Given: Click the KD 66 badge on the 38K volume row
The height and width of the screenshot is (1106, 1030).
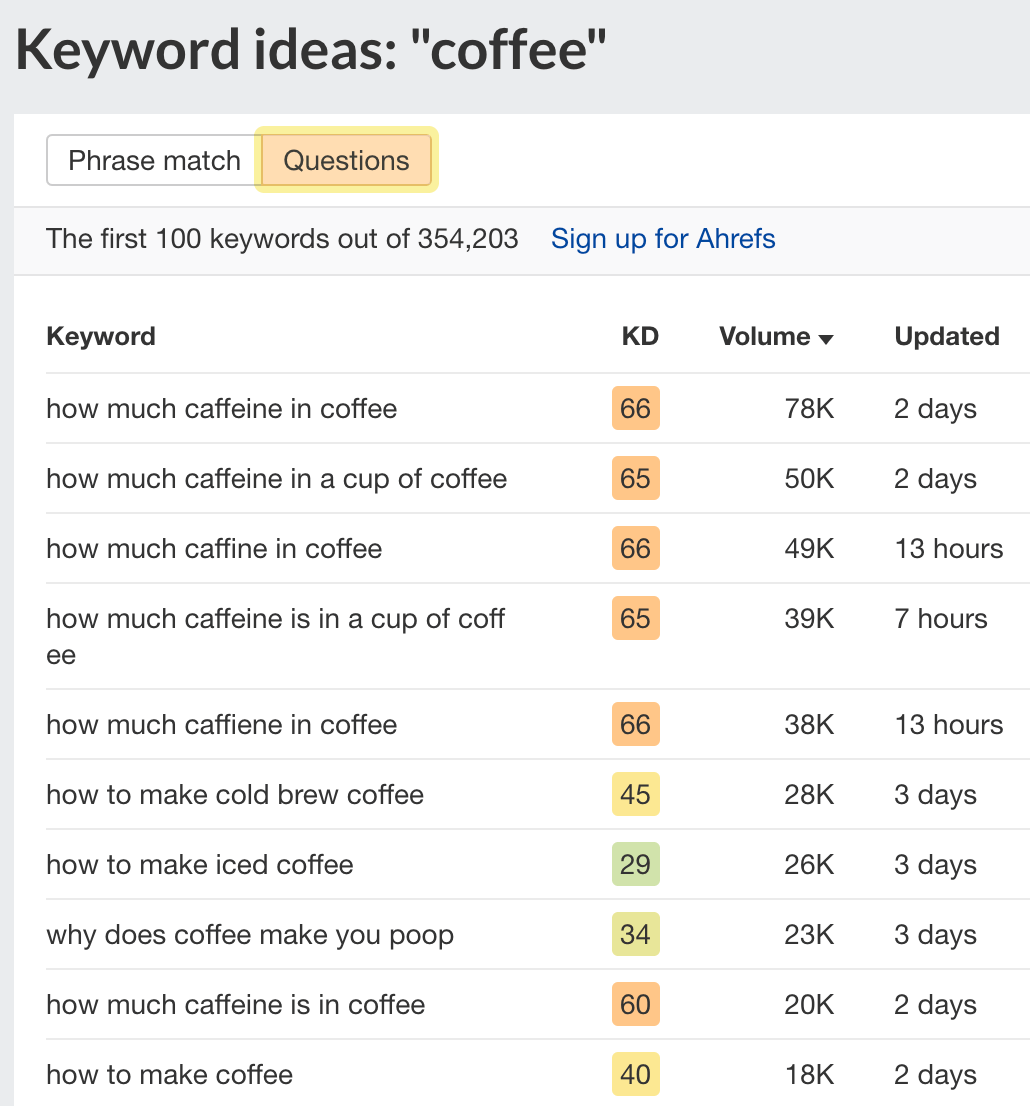Looking at the screenshot, I should (635, 724).
